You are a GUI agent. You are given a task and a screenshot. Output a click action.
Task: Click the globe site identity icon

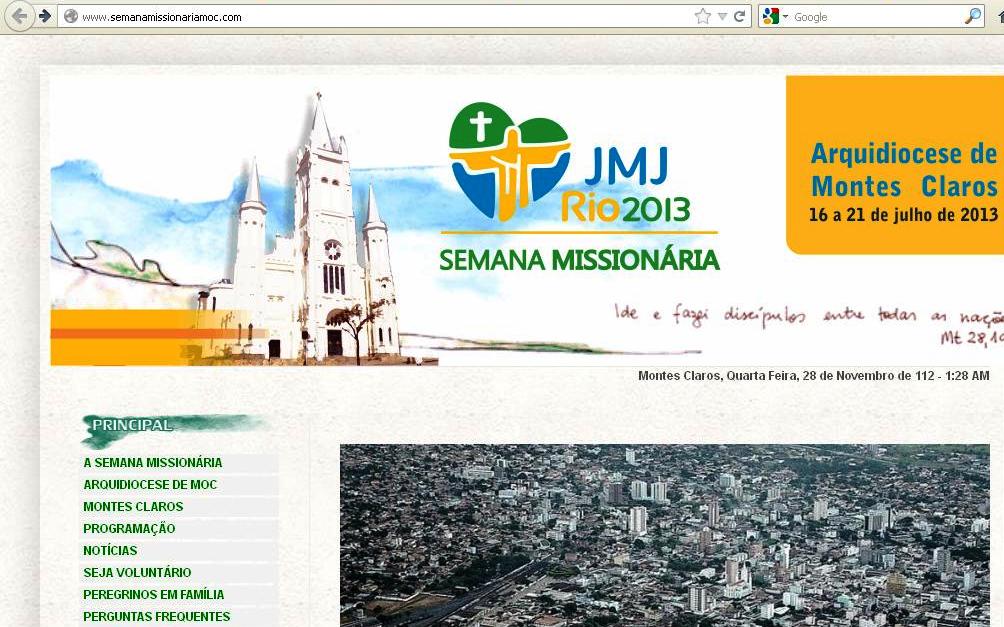pos(71,17)
